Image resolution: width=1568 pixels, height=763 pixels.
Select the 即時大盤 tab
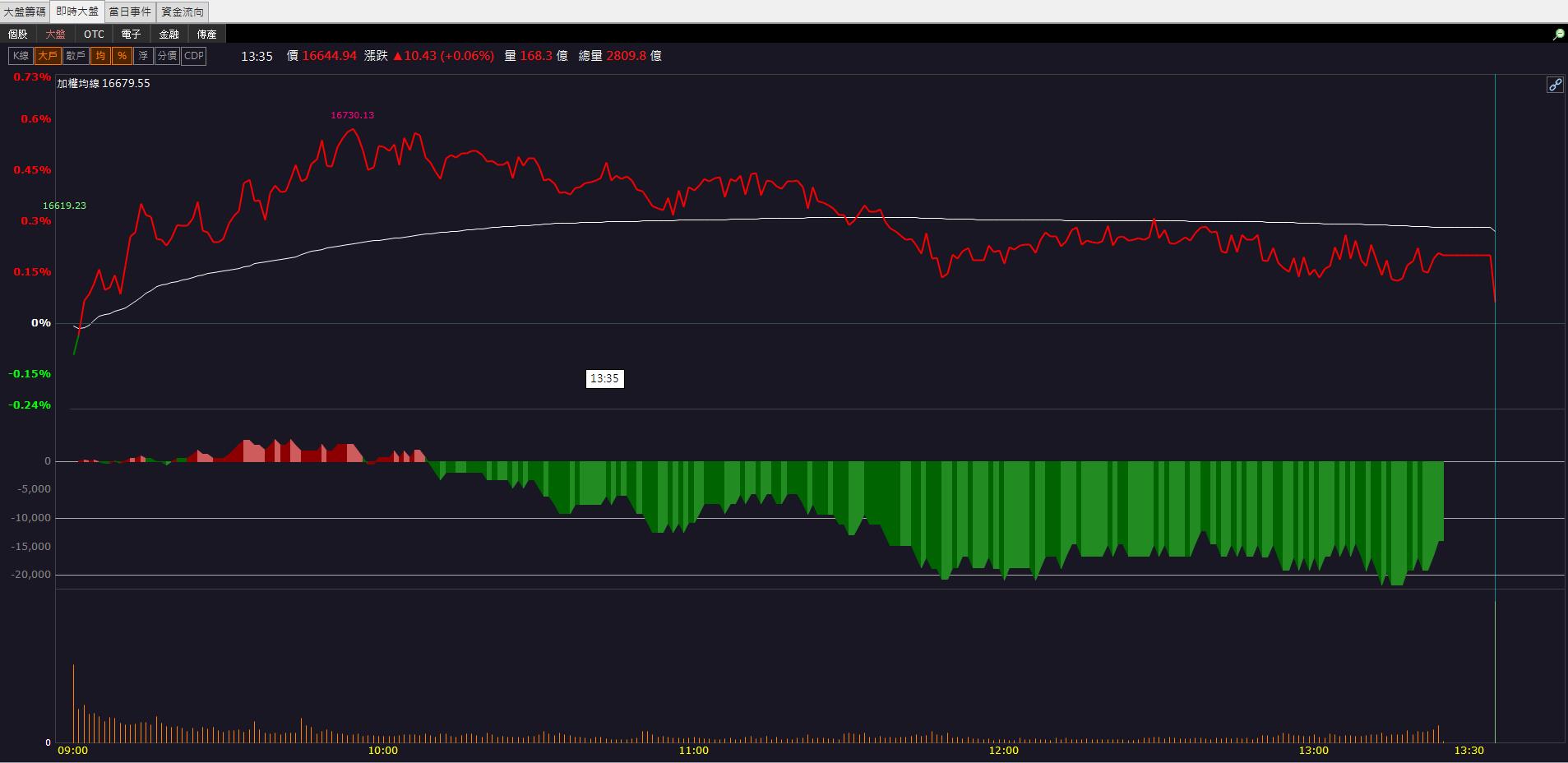[77, 12]
